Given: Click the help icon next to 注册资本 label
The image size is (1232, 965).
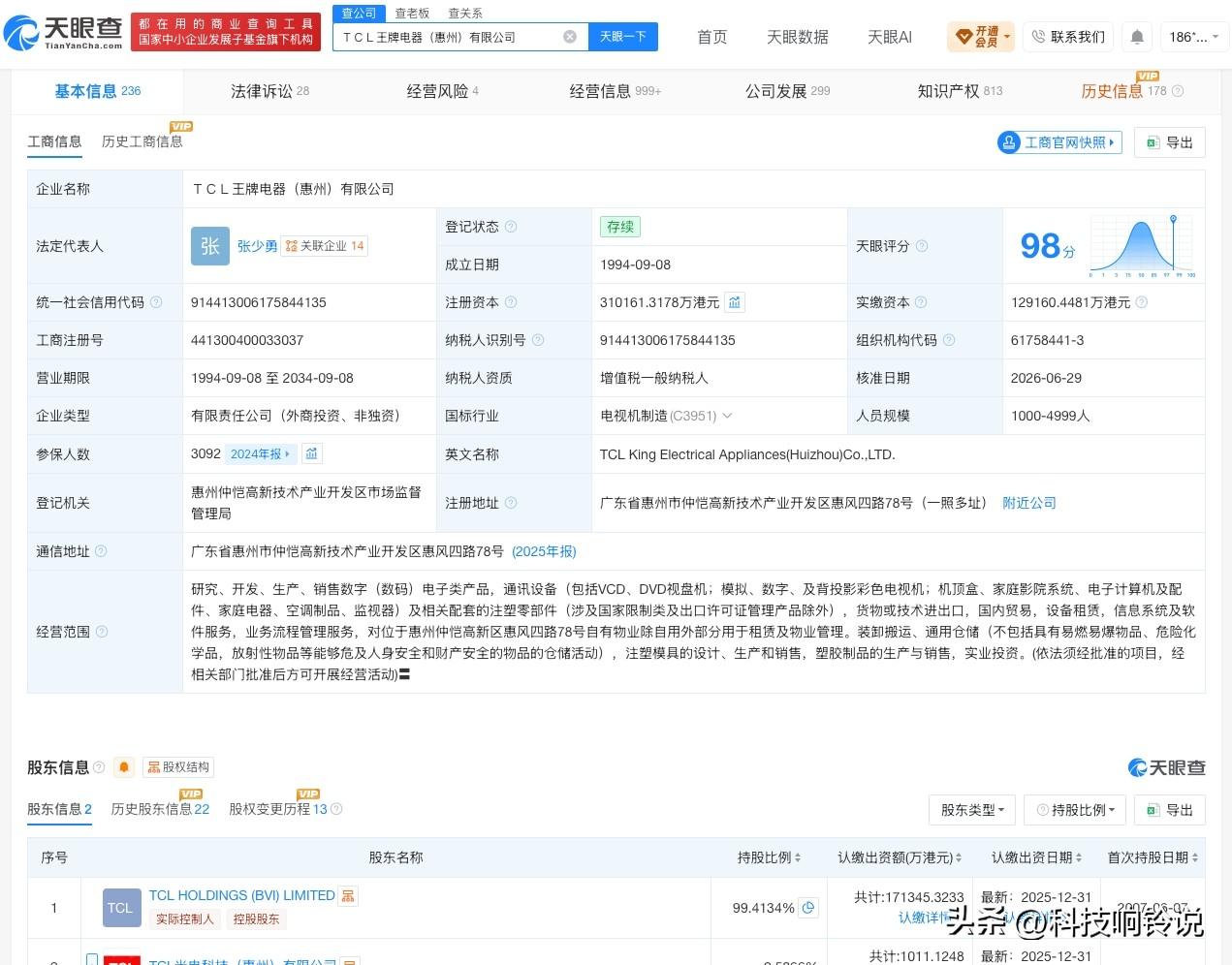Looking at the screenshot, I should [x=511, y=302].
